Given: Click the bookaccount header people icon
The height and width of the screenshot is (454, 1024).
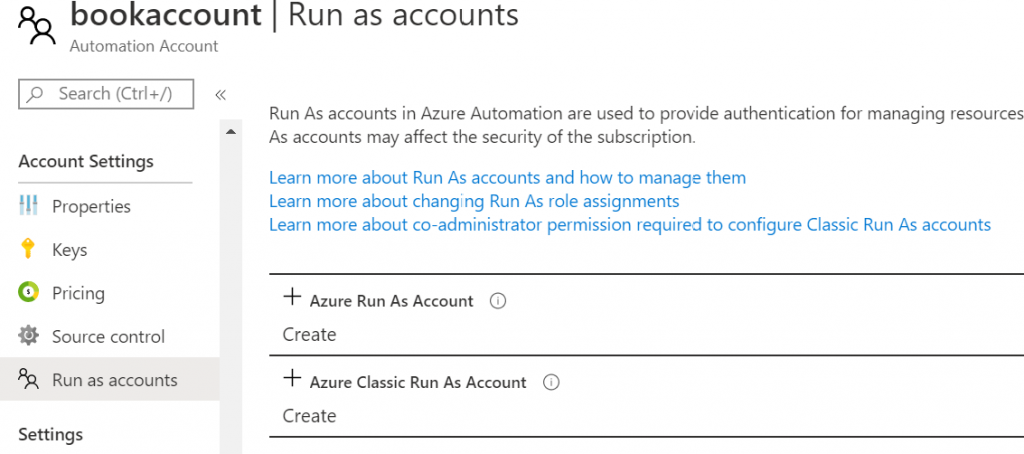Looking at the screenshot, I should click(x=36, y=26).
